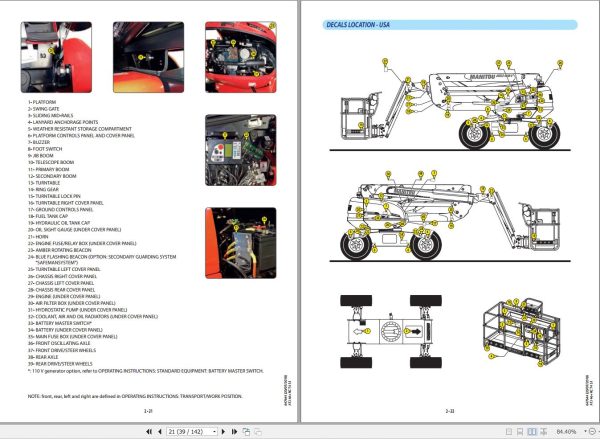
Task: Click the engine compartment photo thumbnail
Action: (x=241, y=57)
